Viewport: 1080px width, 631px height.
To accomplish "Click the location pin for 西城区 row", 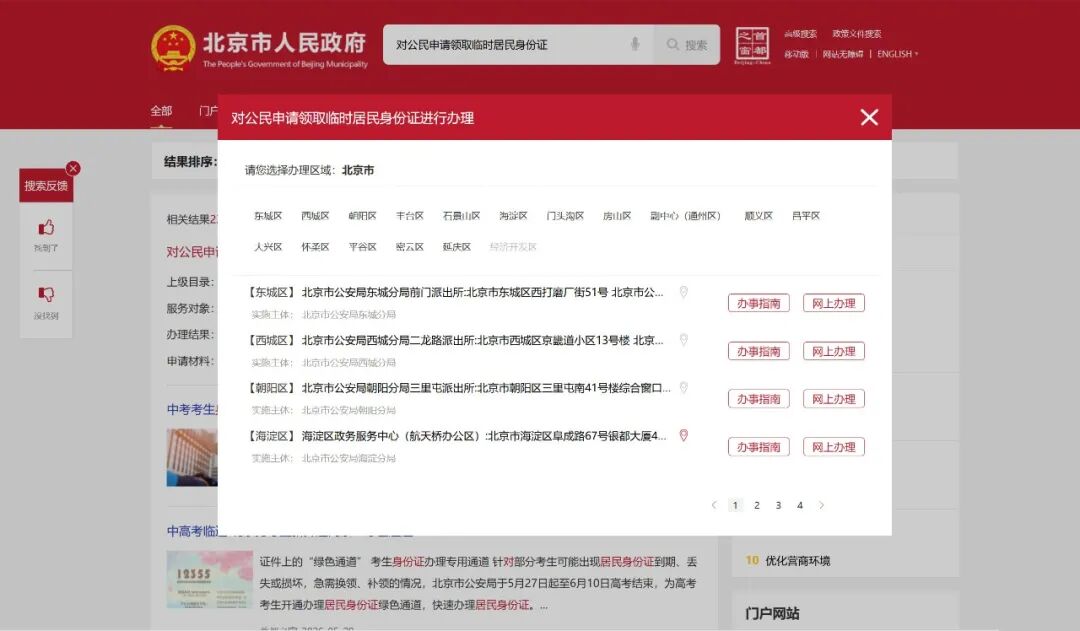I will [x=683, y=340].
